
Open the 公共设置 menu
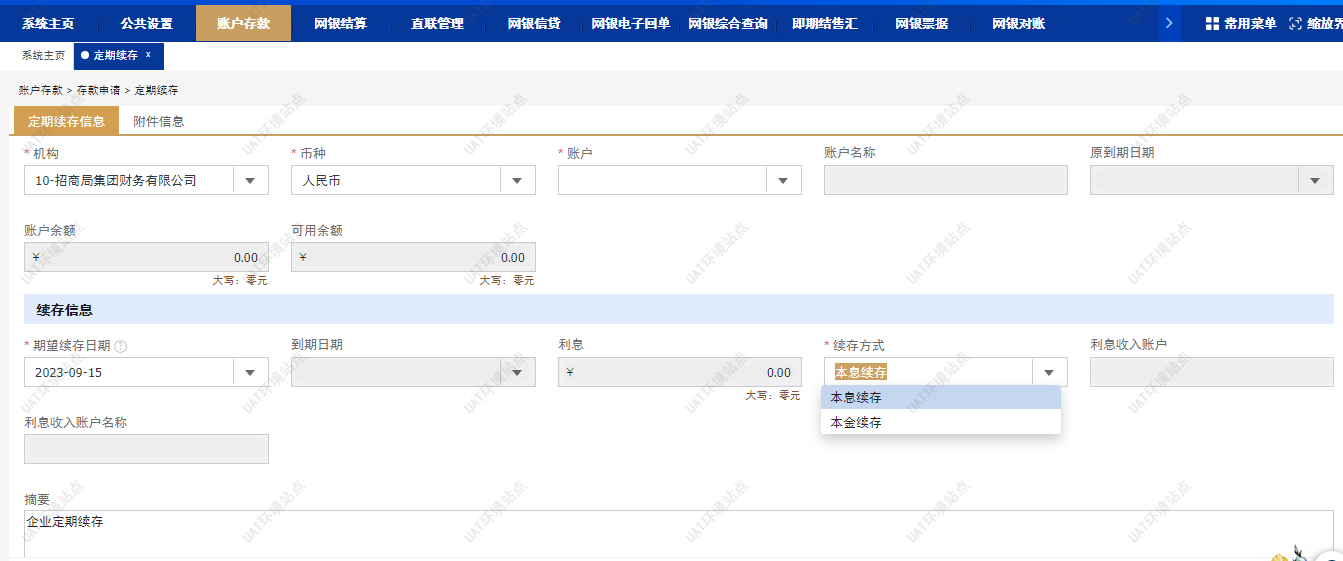[x=146, y=23]
